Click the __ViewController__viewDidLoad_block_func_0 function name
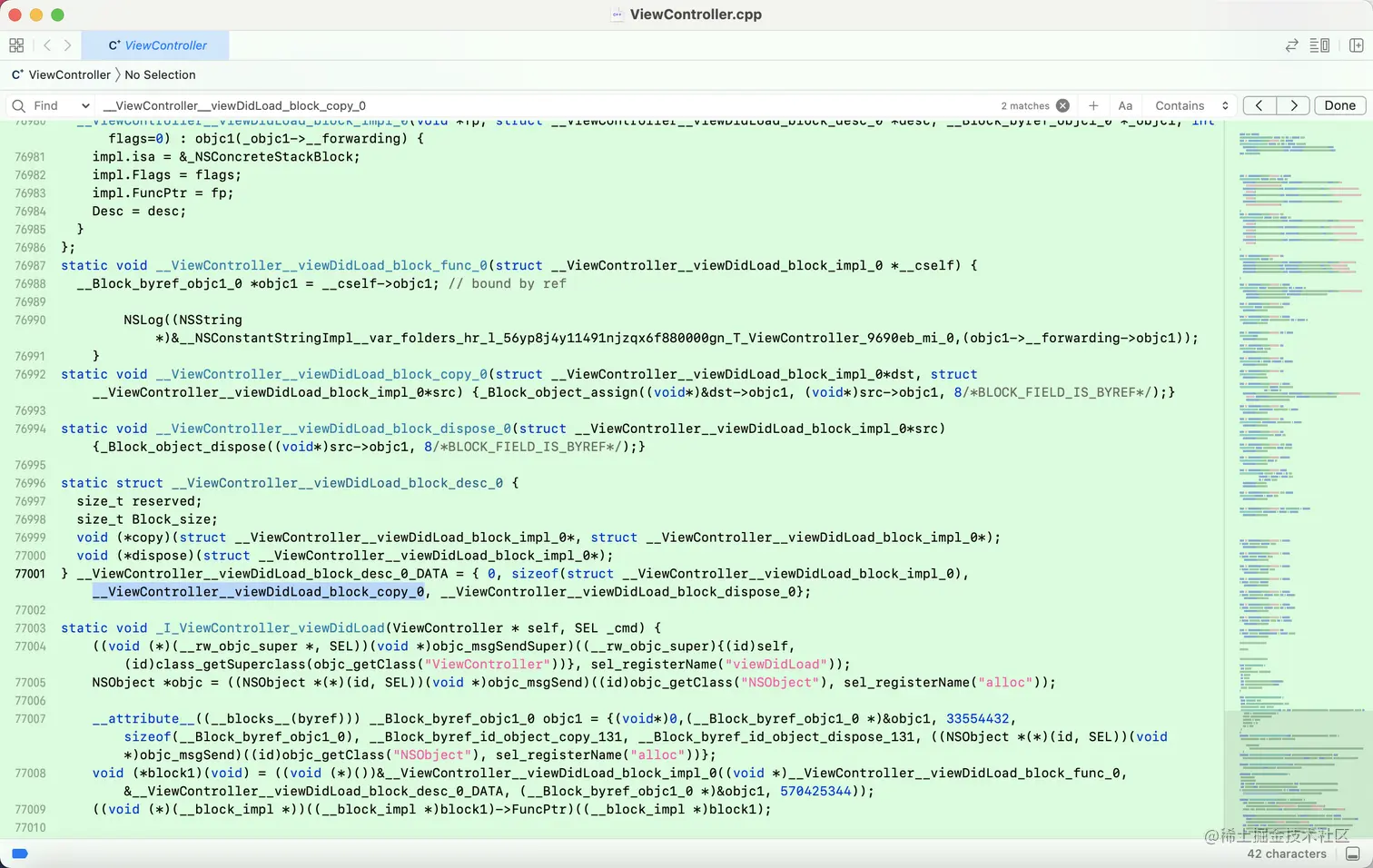 coord(323,265)
